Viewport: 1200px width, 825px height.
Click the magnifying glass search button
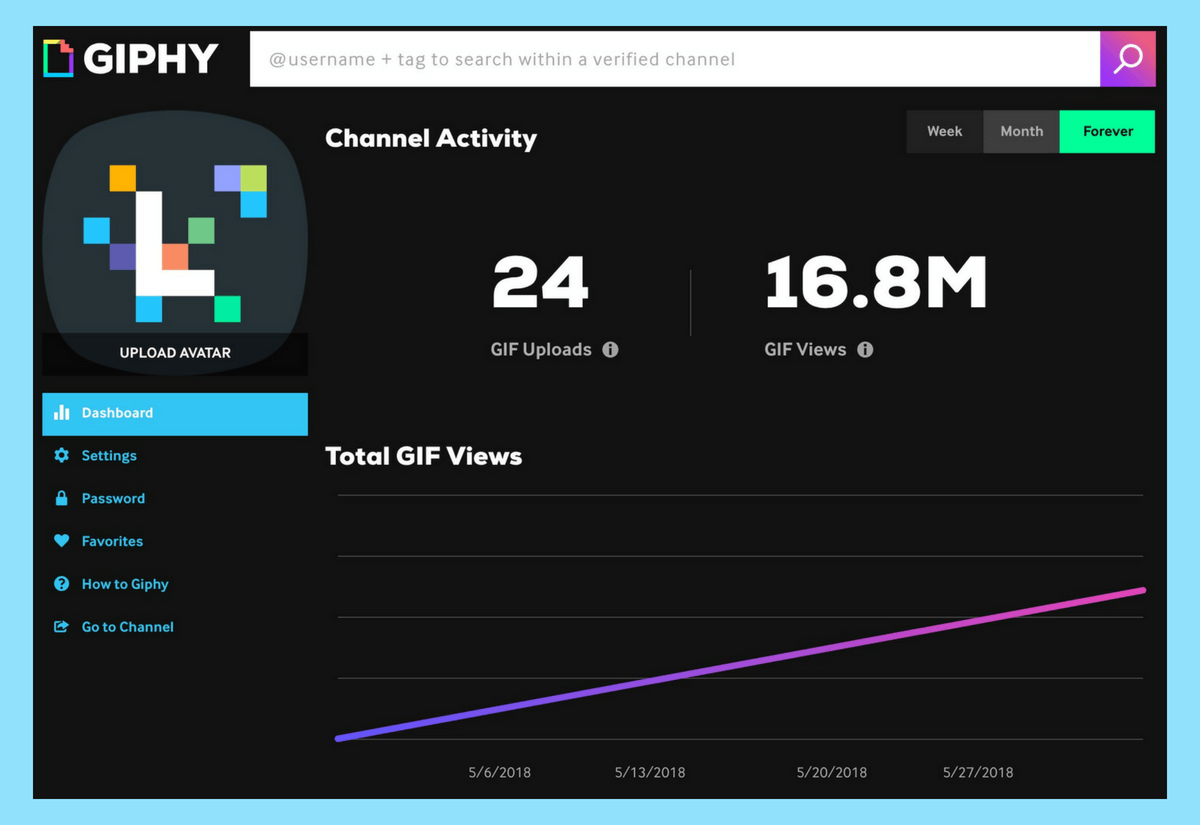(x=1127, y=59)
